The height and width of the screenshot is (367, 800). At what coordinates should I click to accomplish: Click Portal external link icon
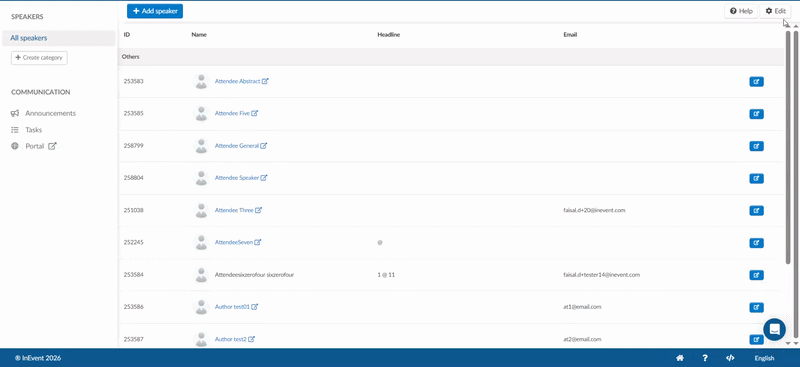pyautogui.click(x=52, y=146)
